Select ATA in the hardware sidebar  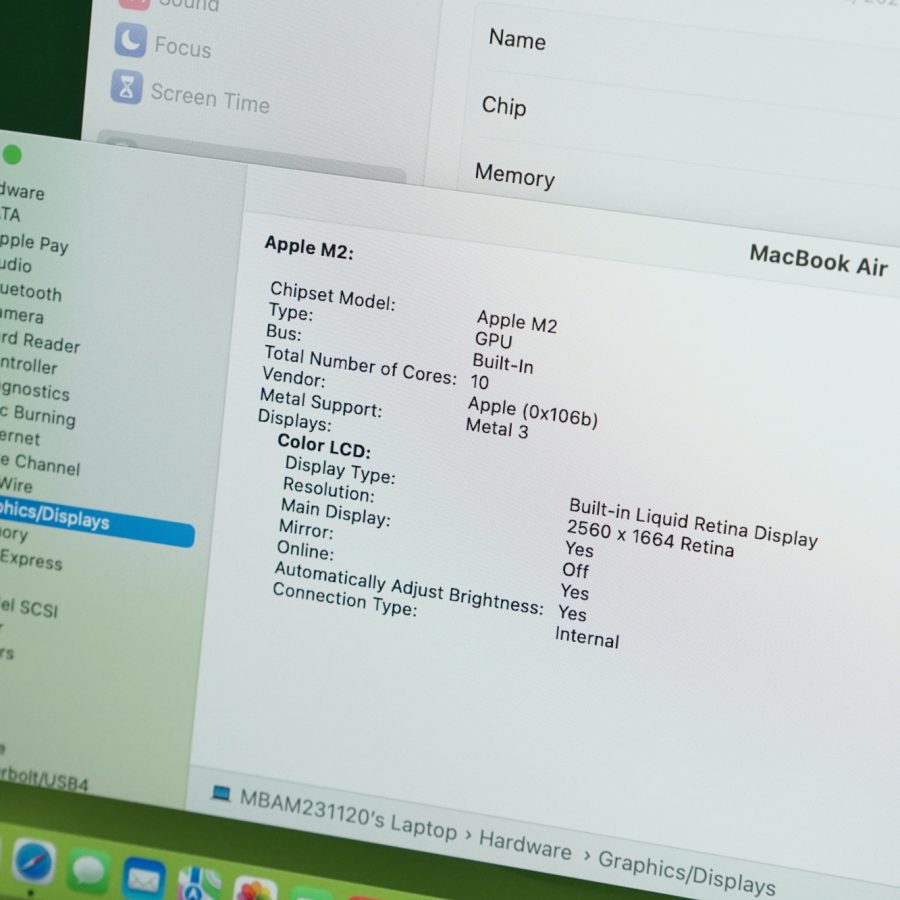[x=10, y=215]
